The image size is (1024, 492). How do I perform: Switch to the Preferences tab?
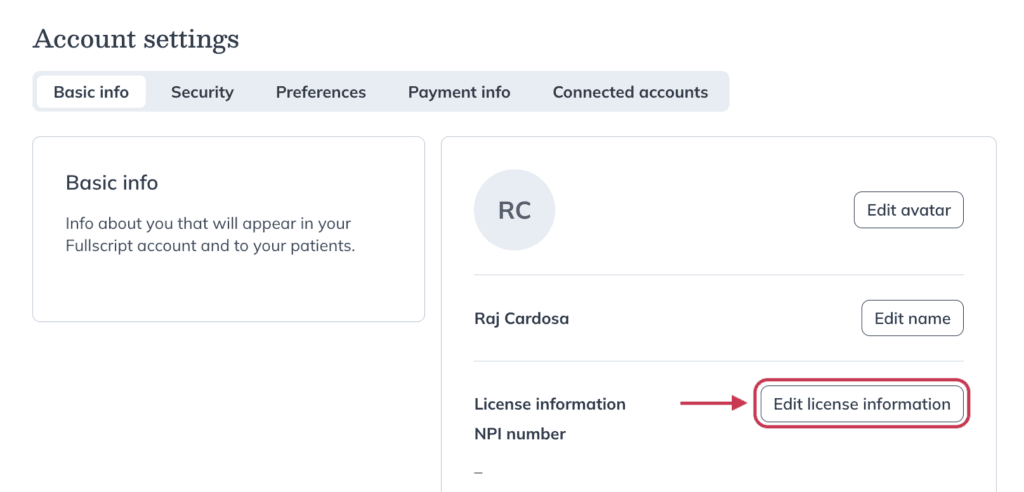pos(321,92)
